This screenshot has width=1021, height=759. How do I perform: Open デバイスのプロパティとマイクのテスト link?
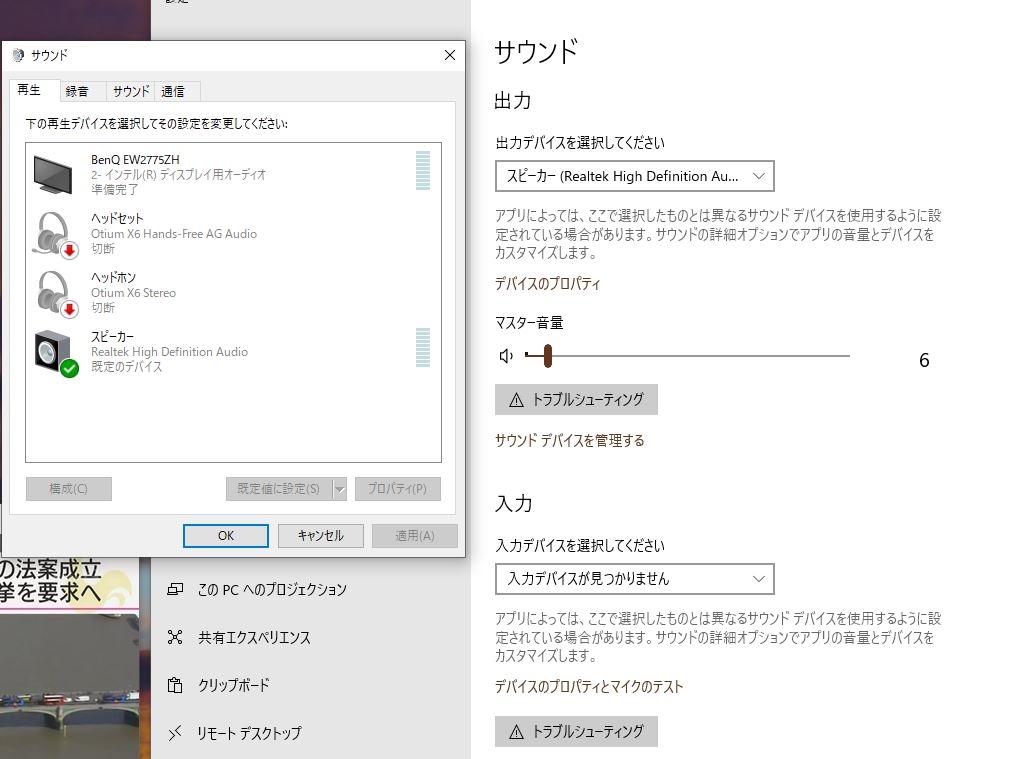(589, 687)
